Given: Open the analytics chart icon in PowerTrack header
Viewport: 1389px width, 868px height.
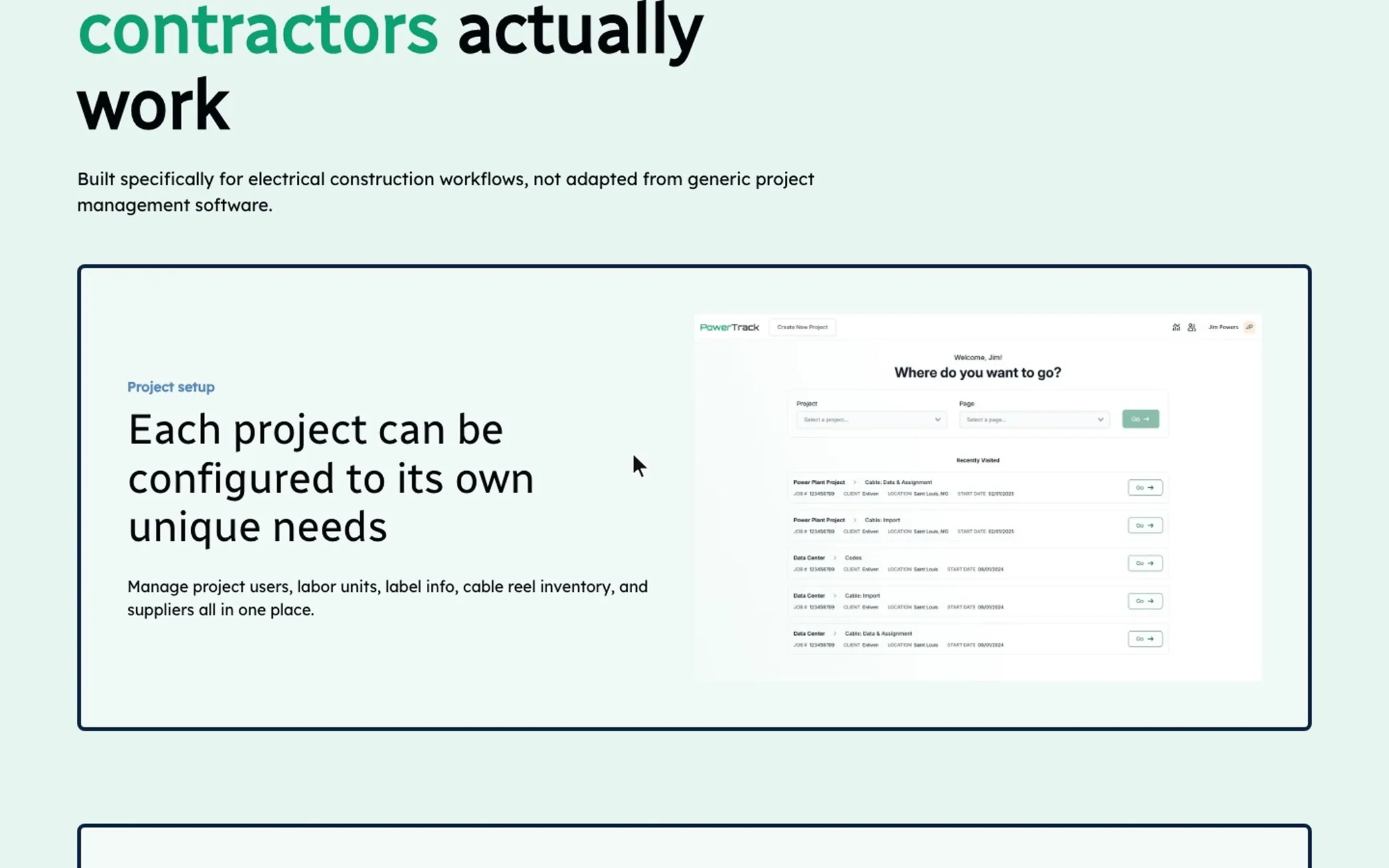Looking at the screenshot, I should (x=1176, y=327).
